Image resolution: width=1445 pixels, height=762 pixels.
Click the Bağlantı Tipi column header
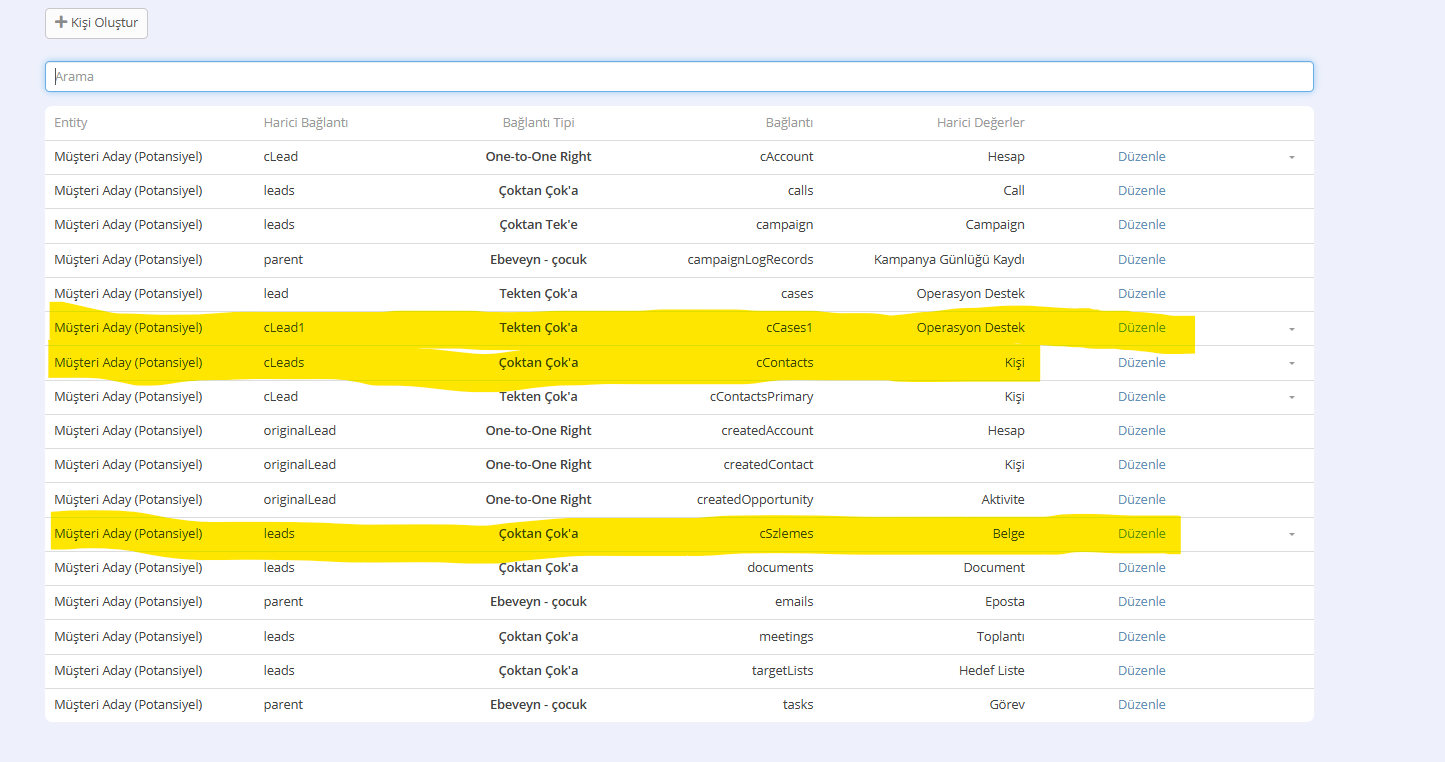(x=538, y=123)
